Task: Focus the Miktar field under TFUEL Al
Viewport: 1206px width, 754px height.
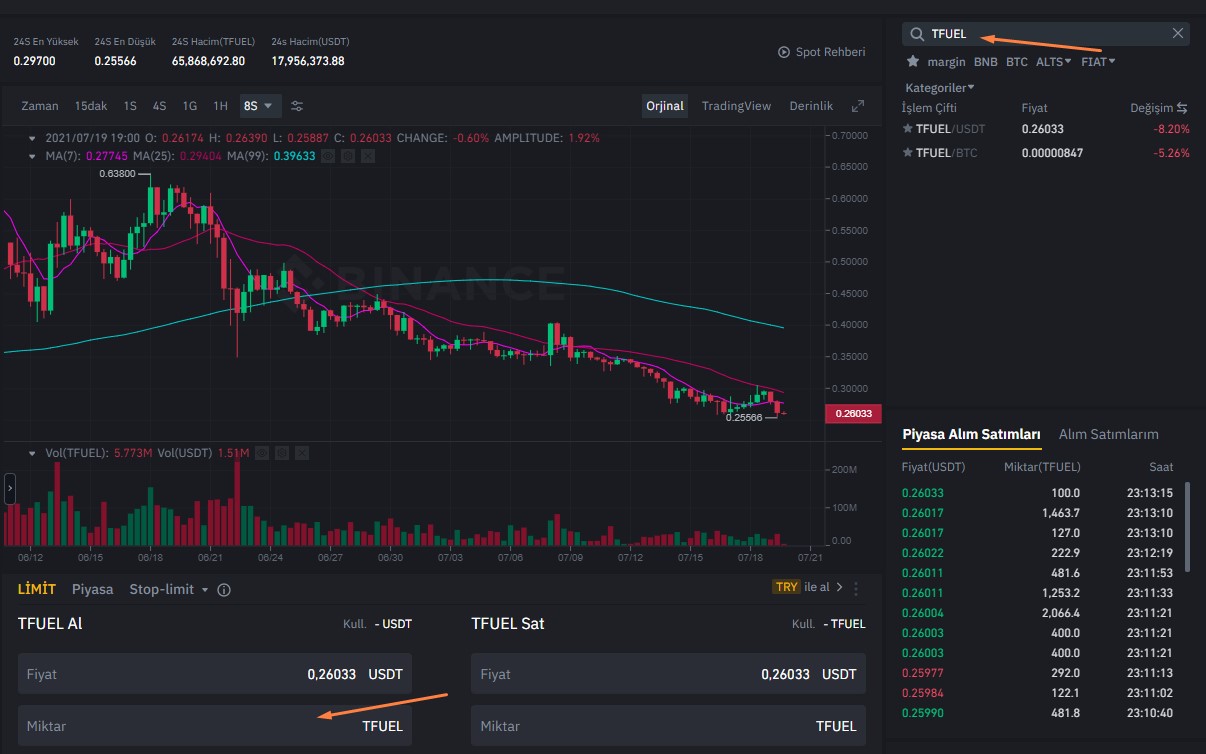Action: 215,725
